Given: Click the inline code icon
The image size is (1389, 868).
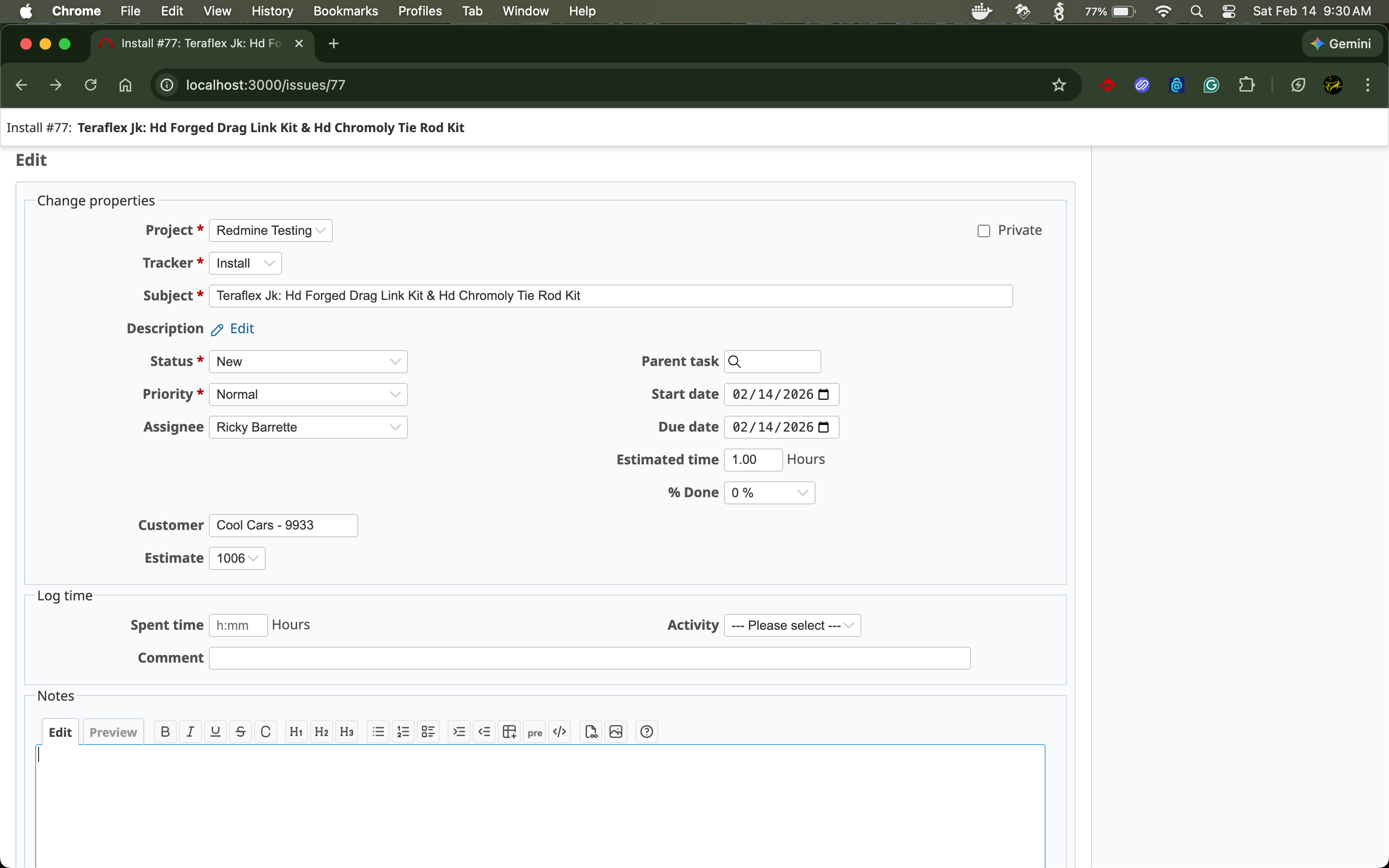Looking at the screenshot, I should [559, 732].
